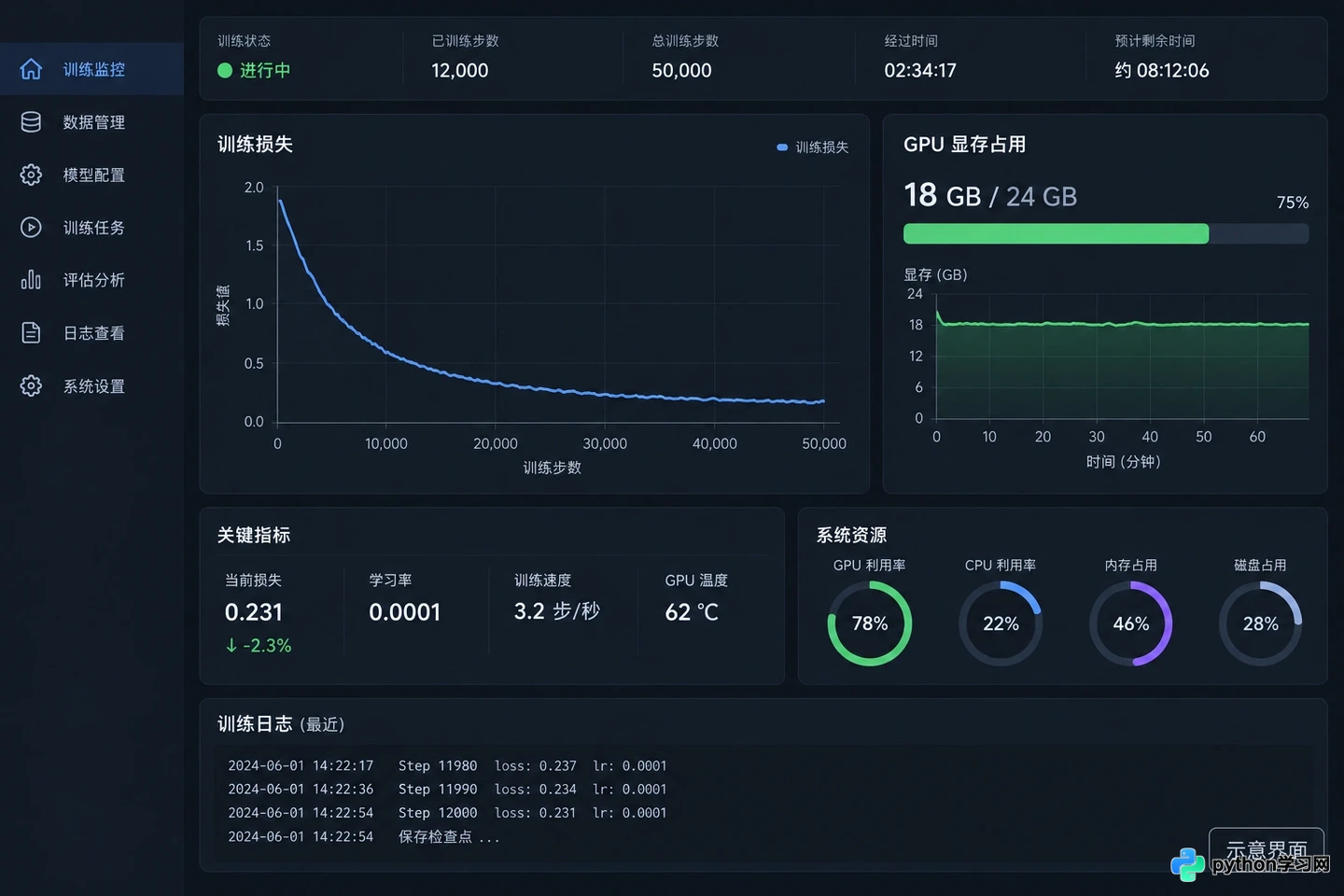Click the GPU 利用率 78% gauge

870,623
